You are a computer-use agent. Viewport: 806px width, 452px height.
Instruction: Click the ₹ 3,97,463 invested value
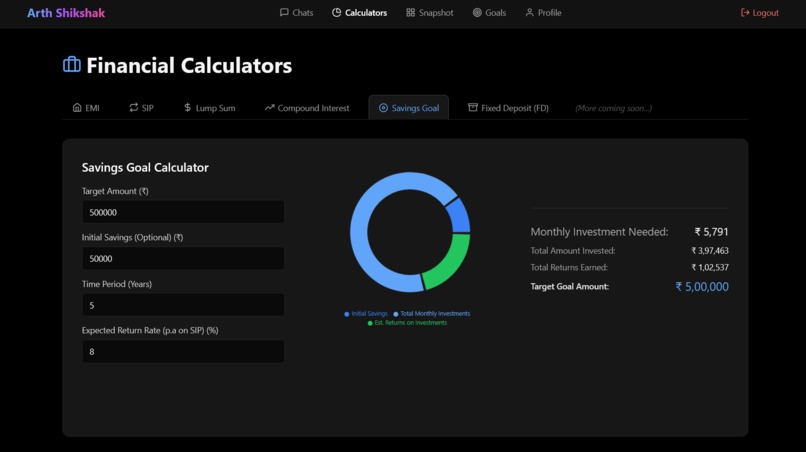pos(710,251)
